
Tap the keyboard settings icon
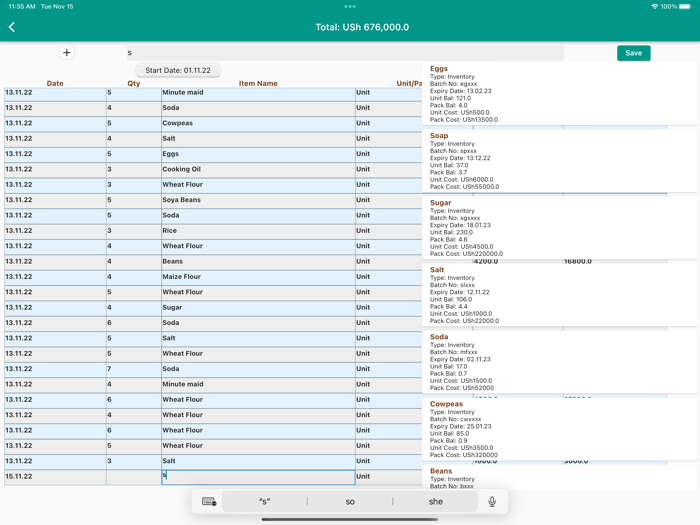click(x=209, y=501)
